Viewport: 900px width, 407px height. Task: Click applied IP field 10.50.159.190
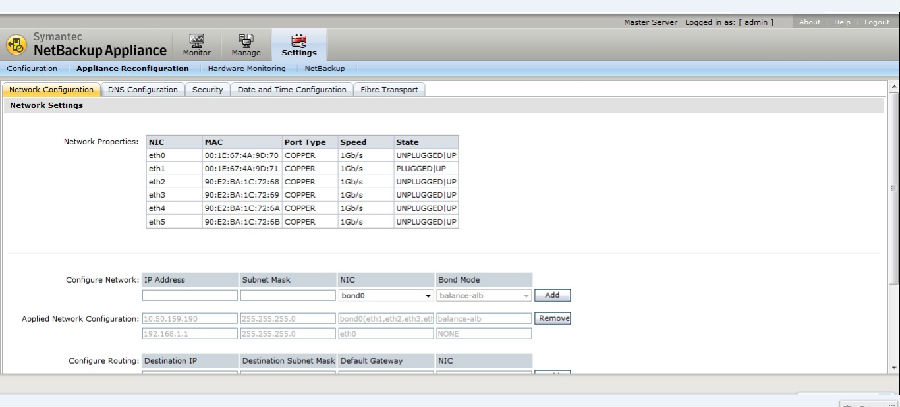pos(190,318)
